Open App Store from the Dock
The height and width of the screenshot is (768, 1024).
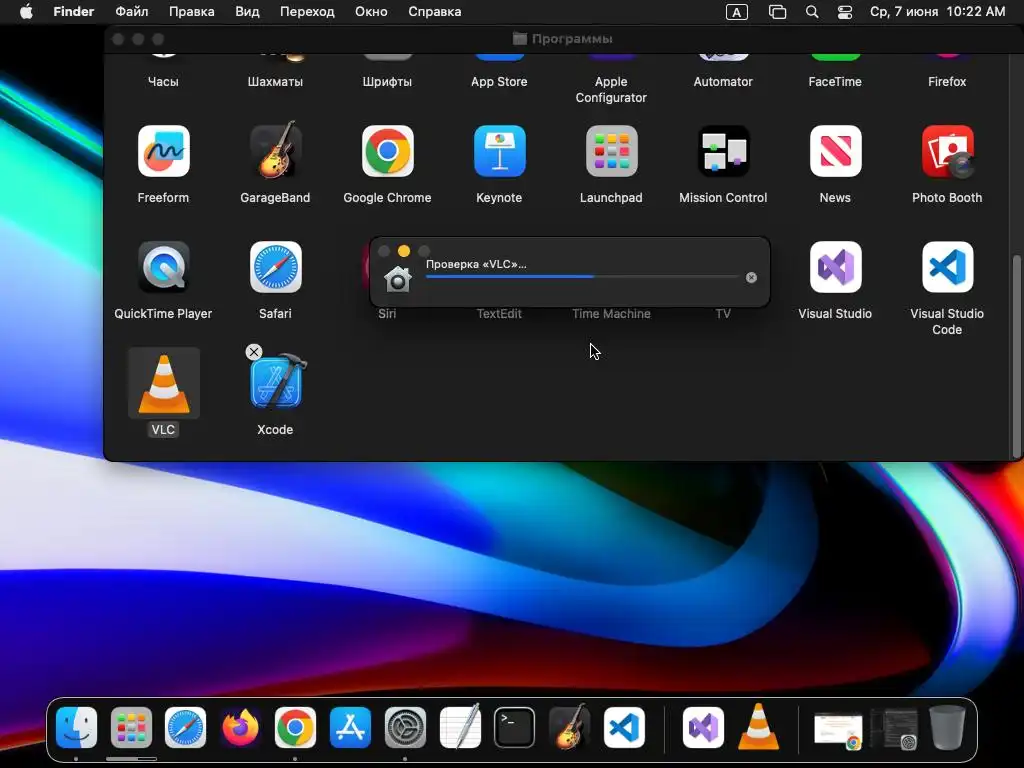pos(350,728)
